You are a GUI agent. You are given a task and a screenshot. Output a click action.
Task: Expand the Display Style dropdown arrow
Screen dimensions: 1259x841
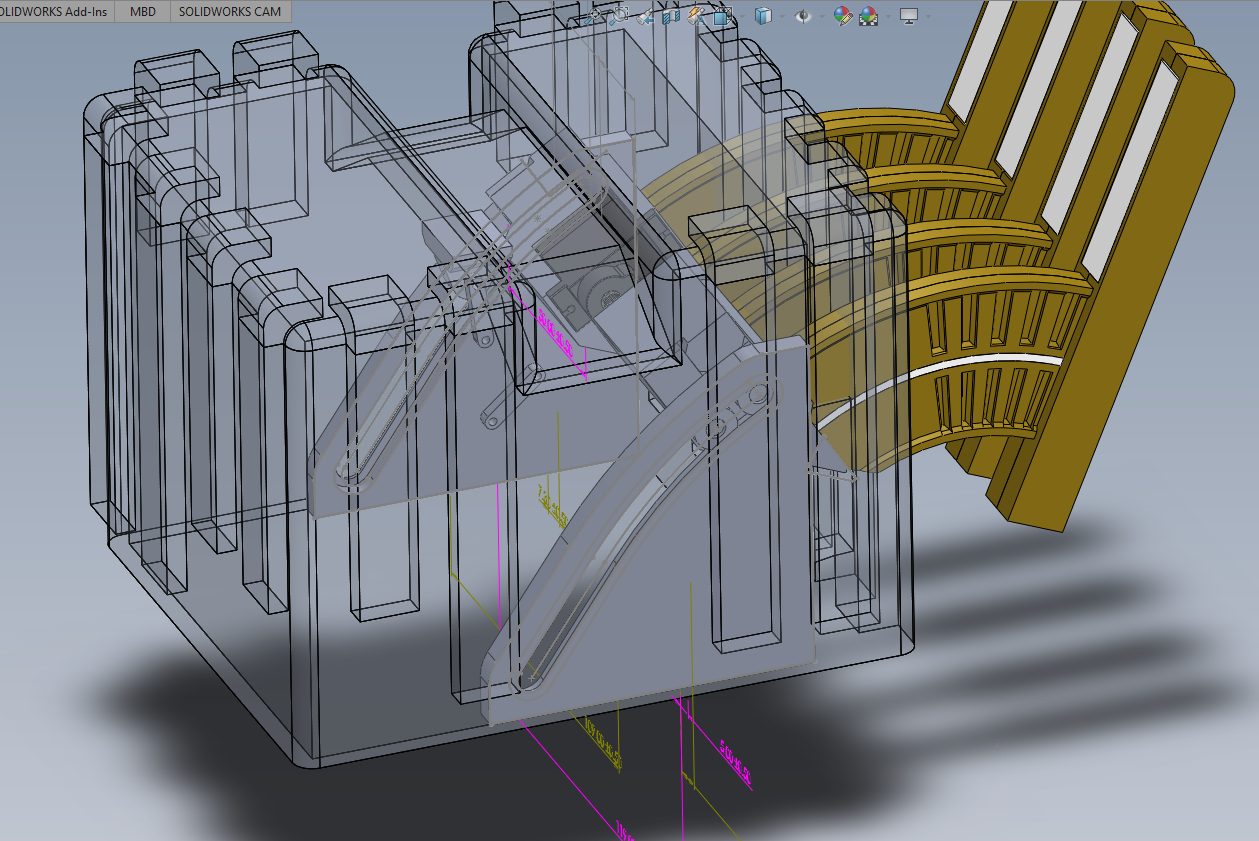pos(782,16)
